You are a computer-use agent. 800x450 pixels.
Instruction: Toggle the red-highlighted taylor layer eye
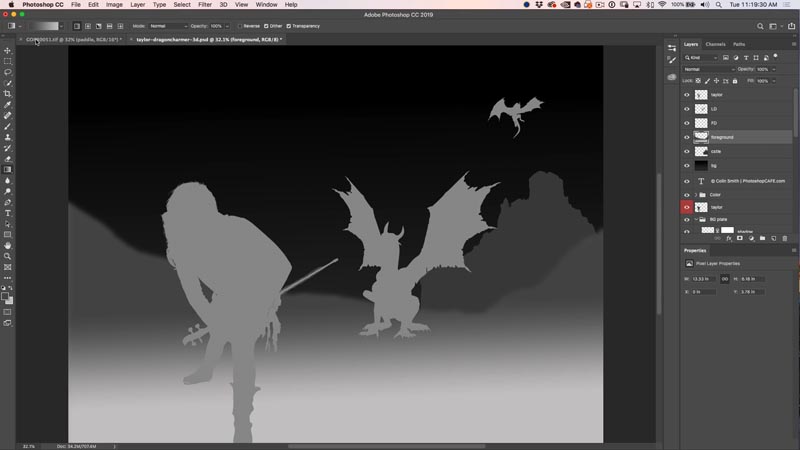[687, 207]
